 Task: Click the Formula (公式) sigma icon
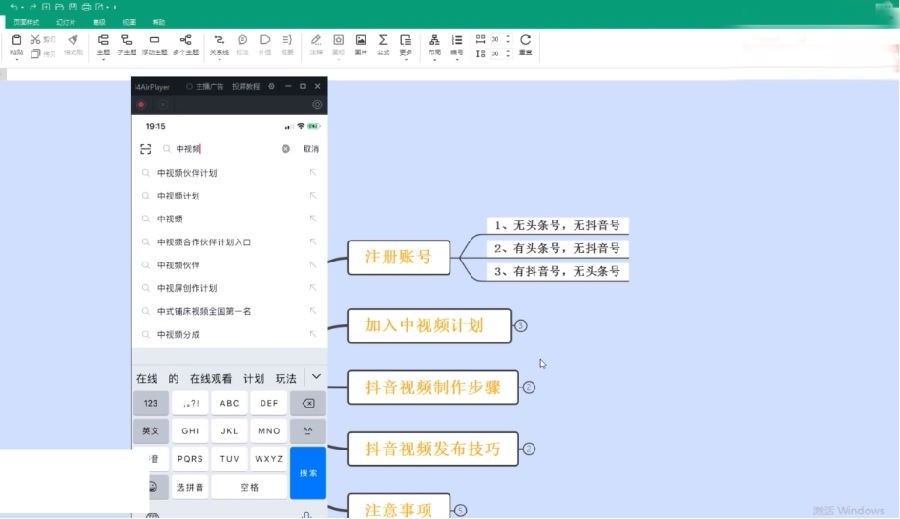pyautogui.click(x=383, y=40)
